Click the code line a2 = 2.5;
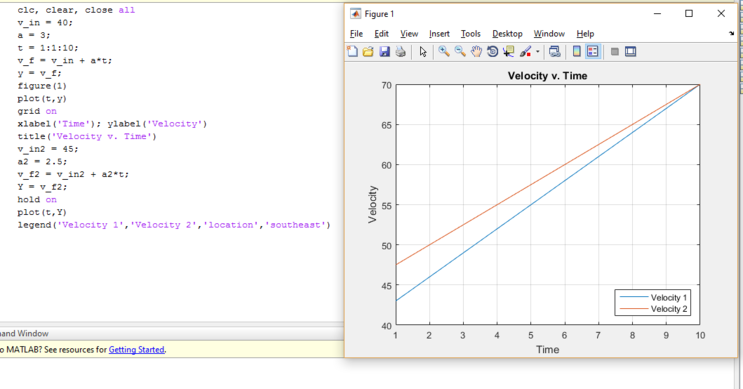The height and width of the screenshot is (389, 743). tap(42, 162)
